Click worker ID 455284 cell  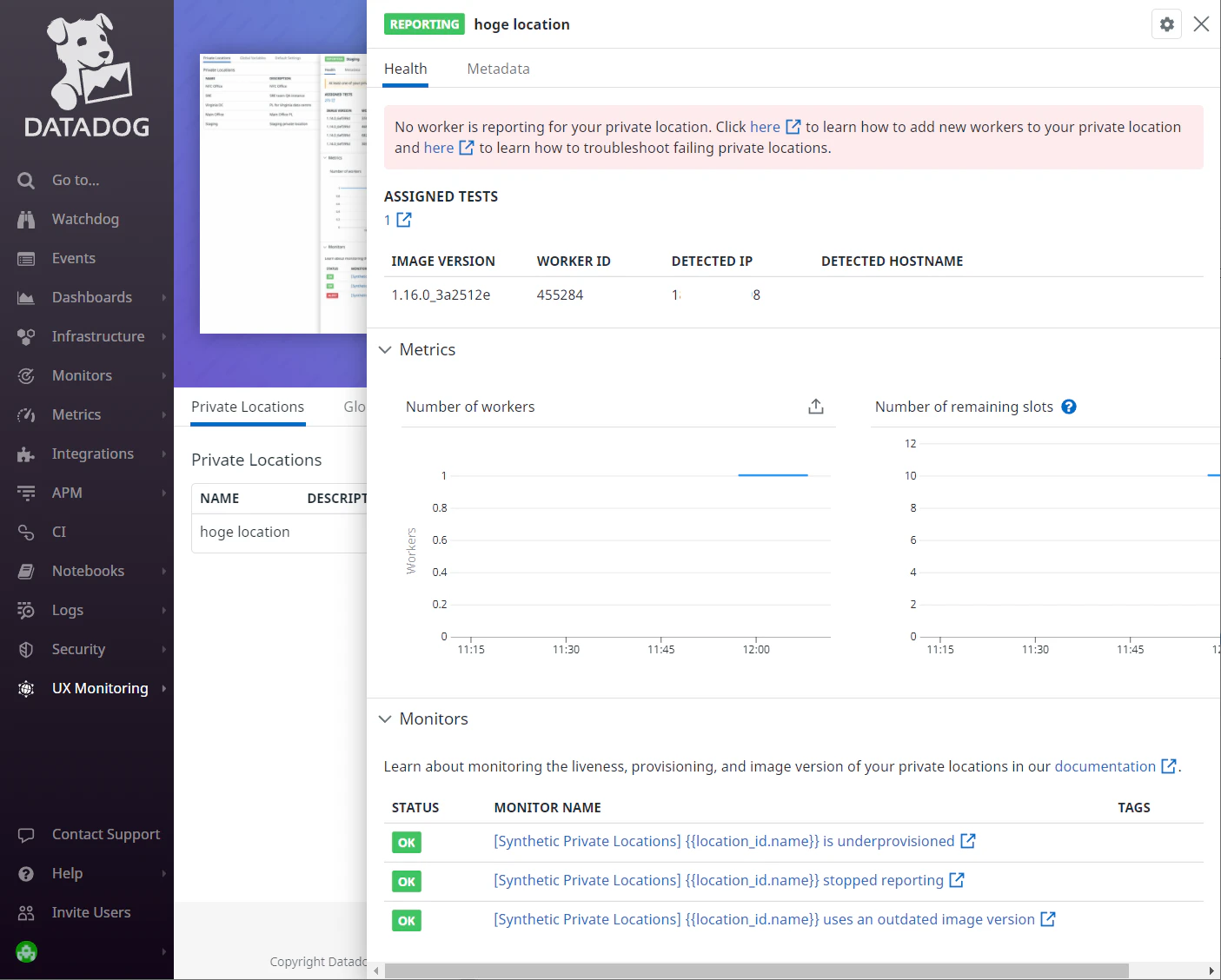coord(560,295)
